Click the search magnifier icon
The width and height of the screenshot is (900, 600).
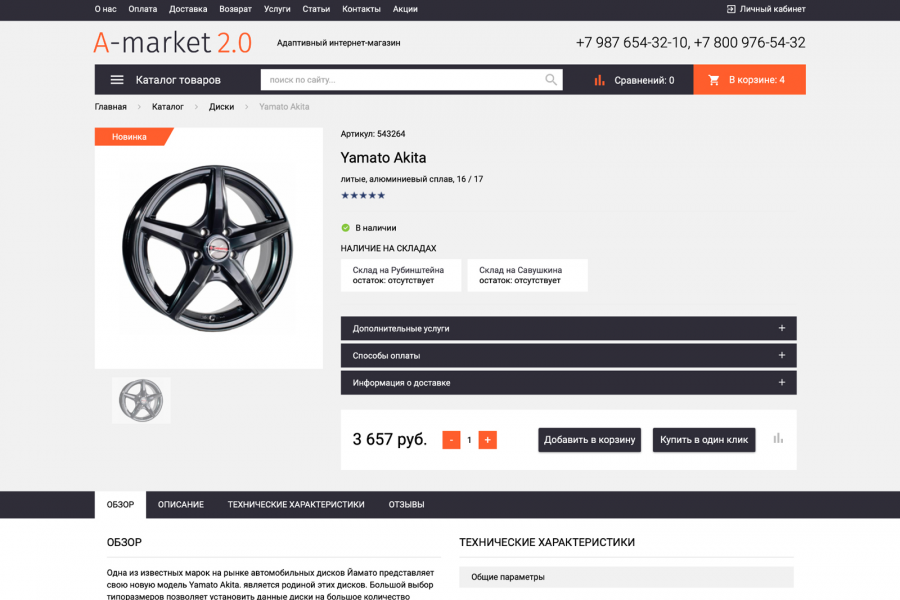click(551, 80)
